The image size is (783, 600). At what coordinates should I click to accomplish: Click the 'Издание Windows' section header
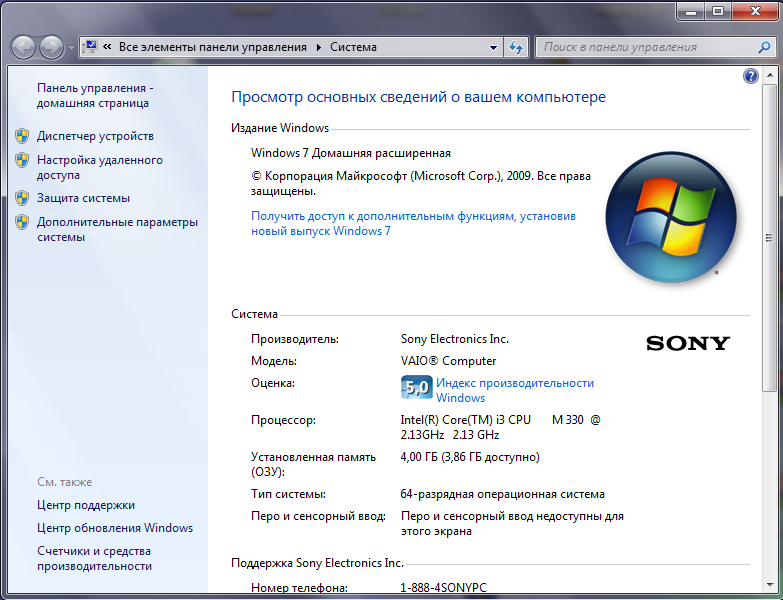[280, 128]
